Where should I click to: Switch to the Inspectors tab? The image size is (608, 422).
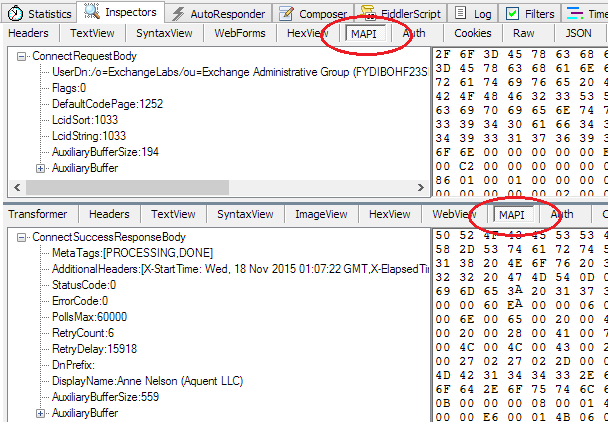(x=121, y=12)
